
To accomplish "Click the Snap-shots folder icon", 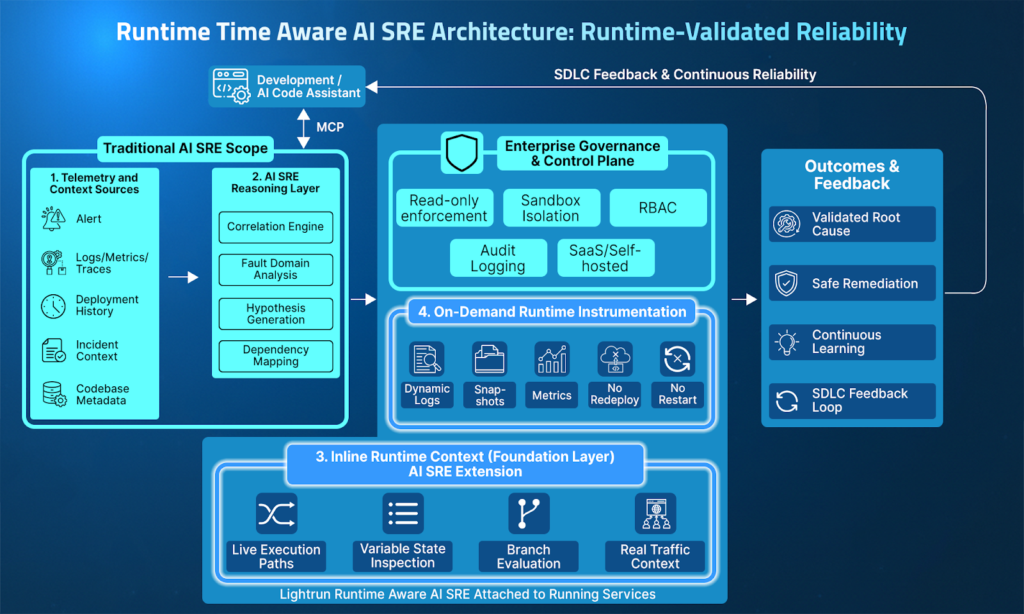I will (x=489, y=358).
